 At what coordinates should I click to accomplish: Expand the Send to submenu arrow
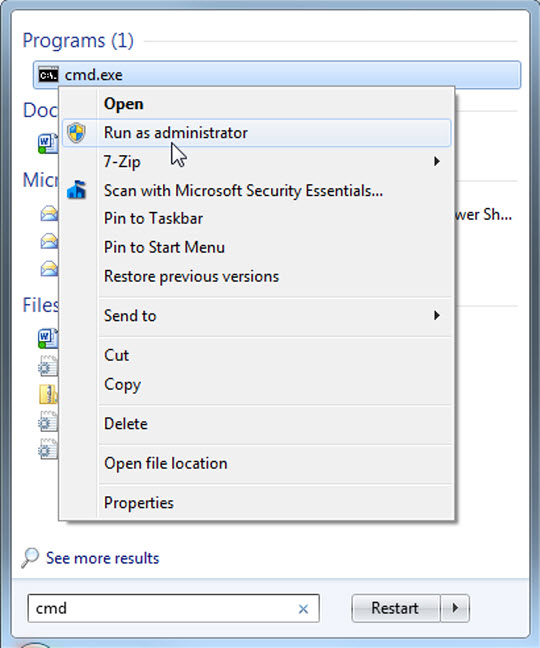pyautogui.click(x=437, y=316)
